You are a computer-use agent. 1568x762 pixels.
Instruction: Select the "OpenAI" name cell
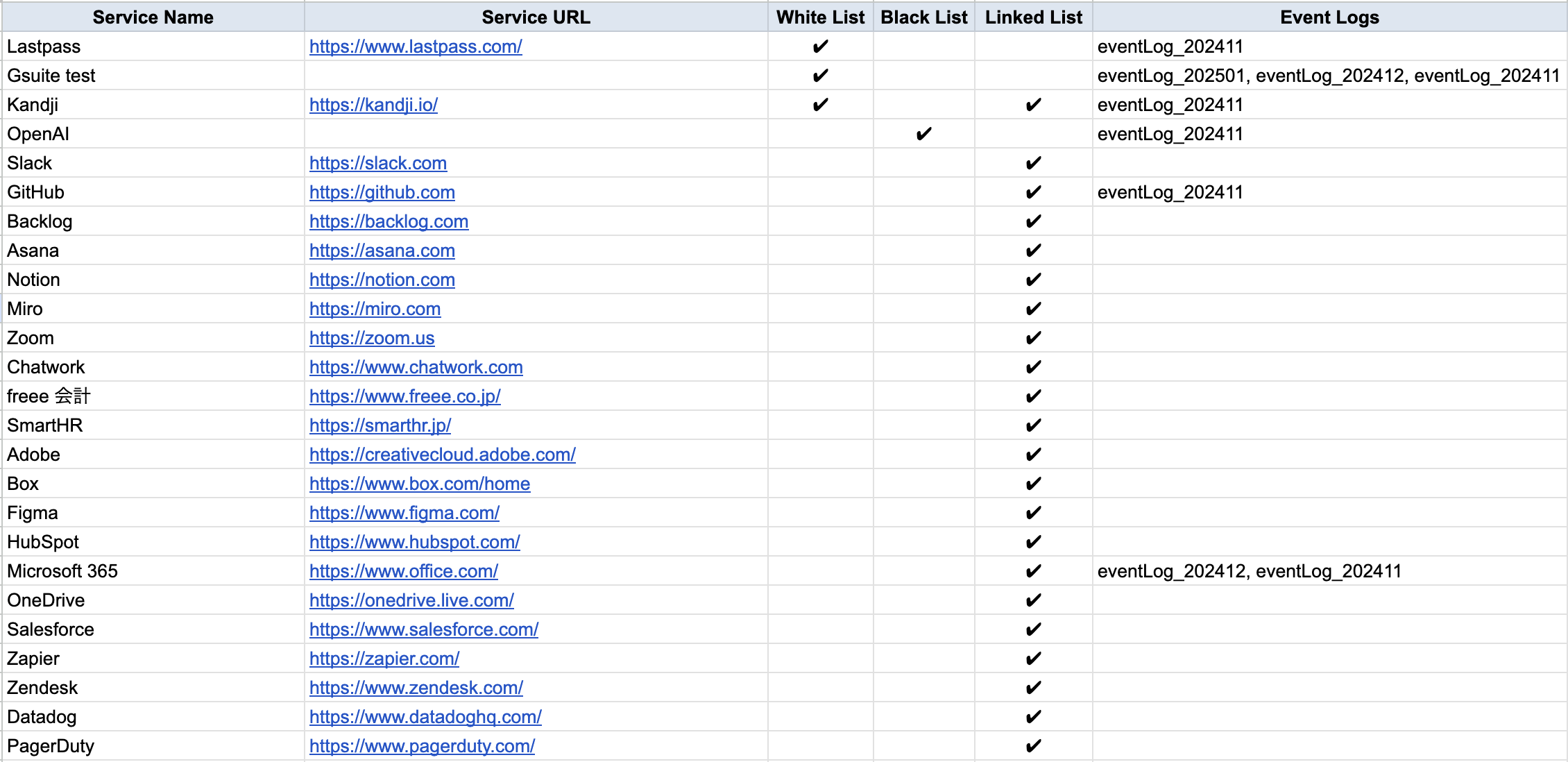(x=153, y=134)
